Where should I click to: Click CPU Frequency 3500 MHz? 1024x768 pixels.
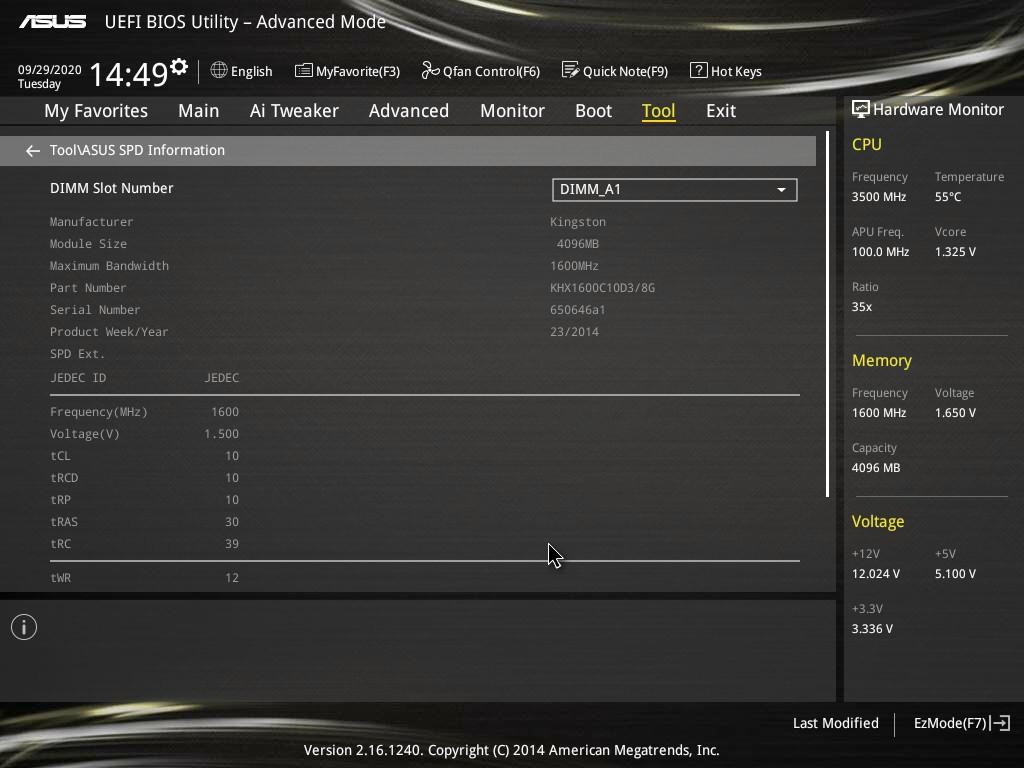click(879, 197)
